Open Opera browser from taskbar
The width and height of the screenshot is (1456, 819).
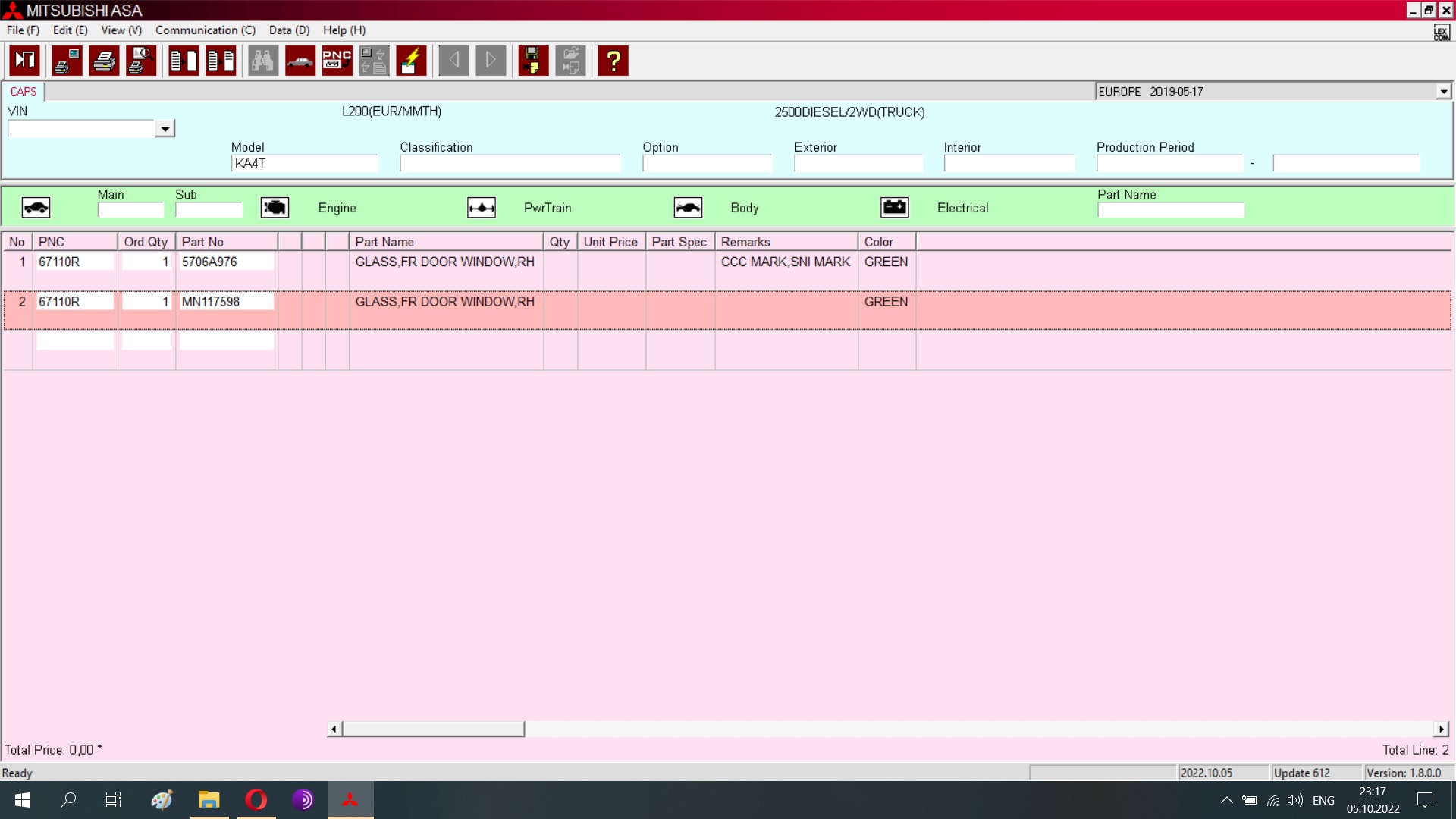coord(256,800)
